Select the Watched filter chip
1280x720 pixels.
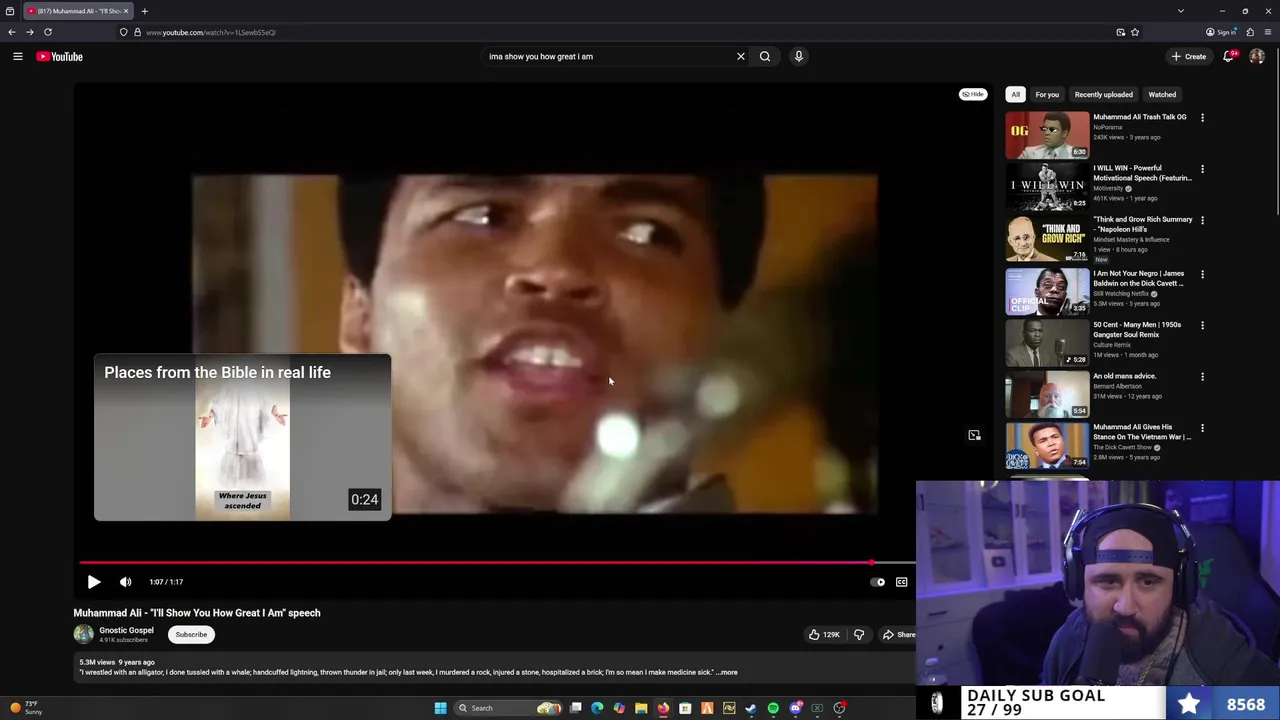[x=1162, y=94]
